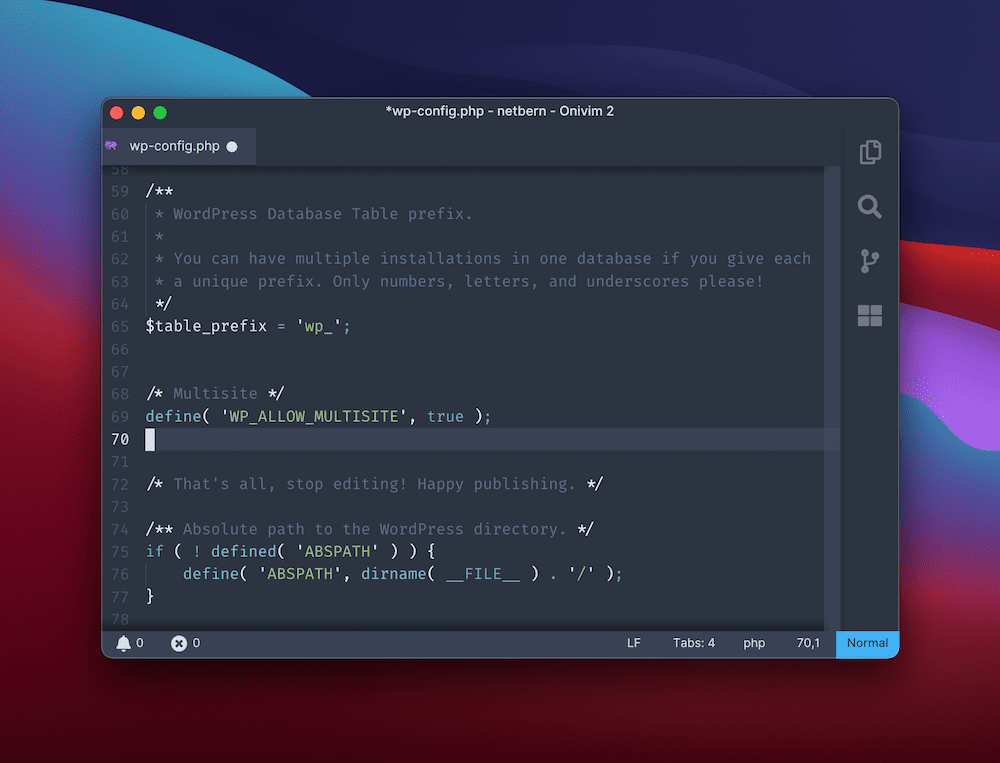Click the 'dirname' function on line 76

coord(393,574)
